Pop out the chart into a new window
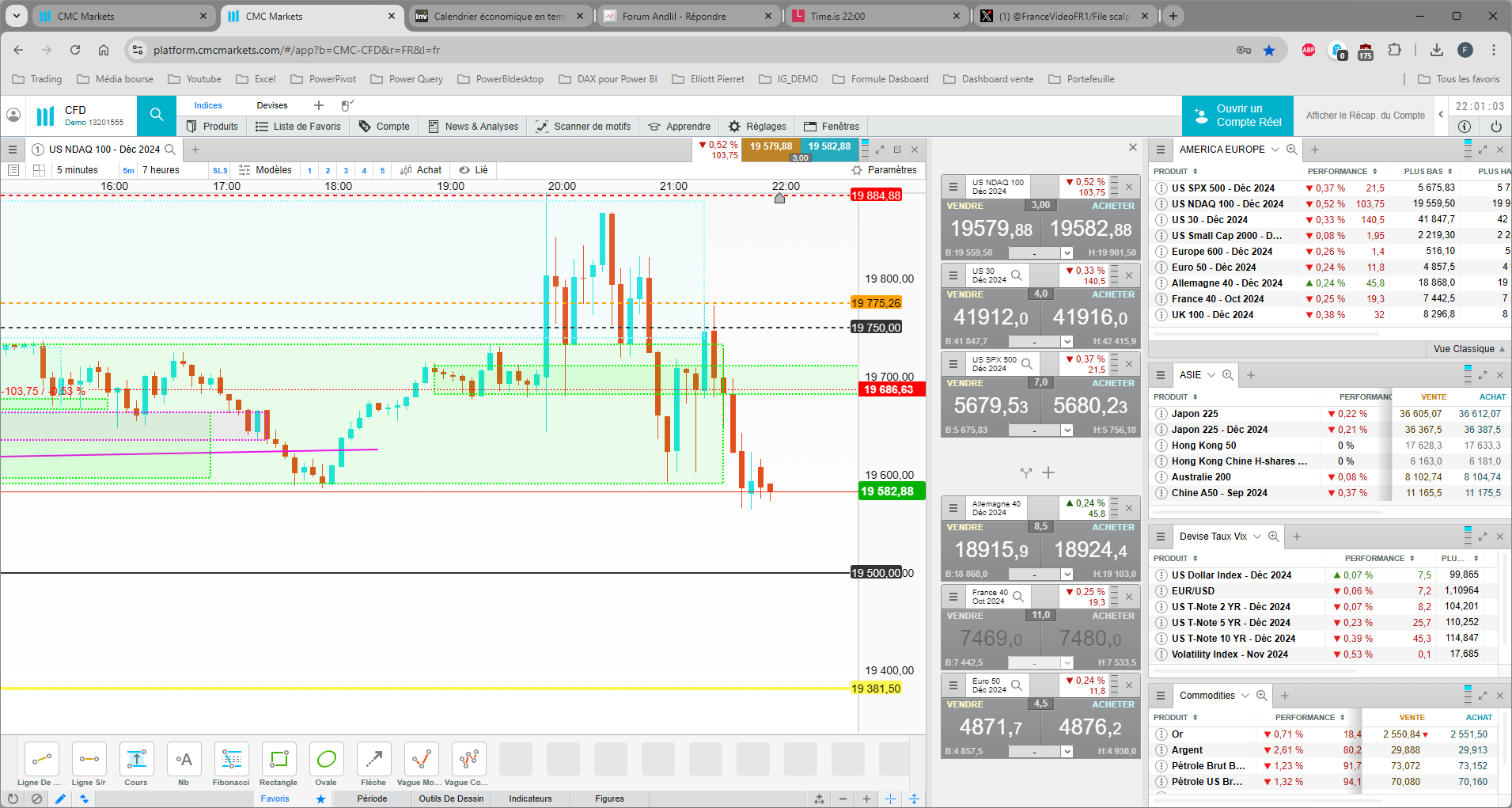Image resolution: width=1512 pixels, height=808 pixels. point(897,150)
